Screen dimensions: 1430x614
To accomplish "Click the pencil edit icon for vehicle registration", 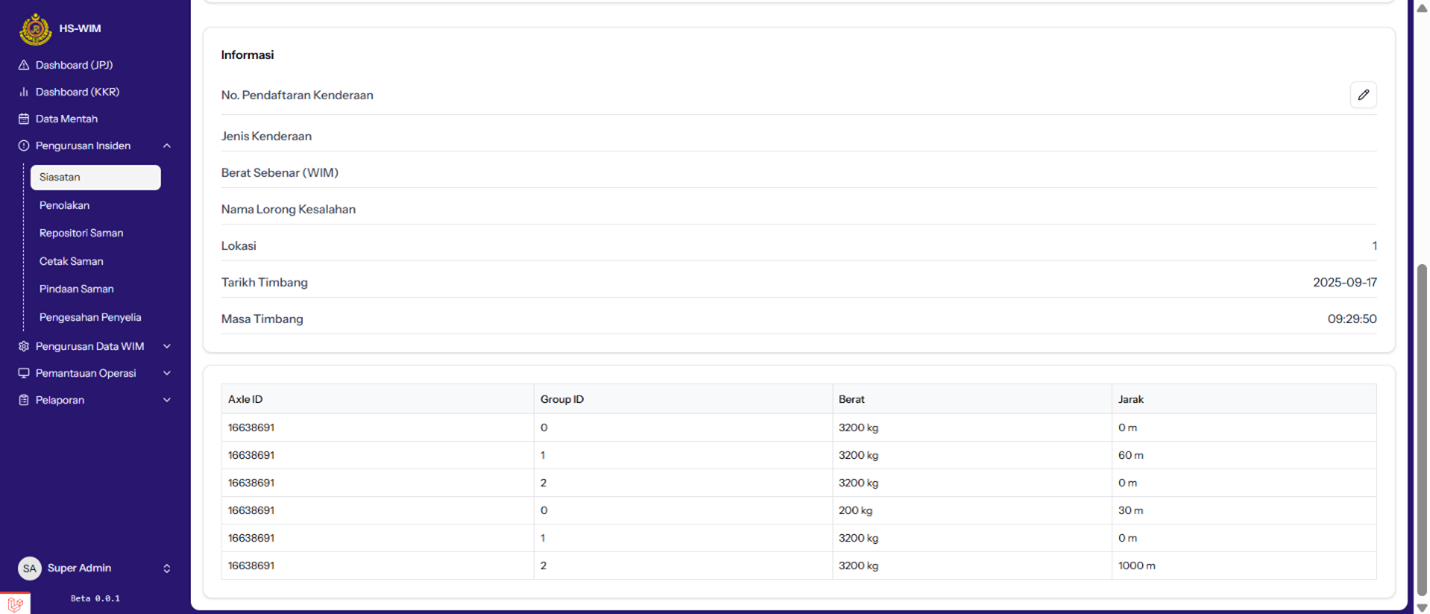I will tap(1363, 95).
